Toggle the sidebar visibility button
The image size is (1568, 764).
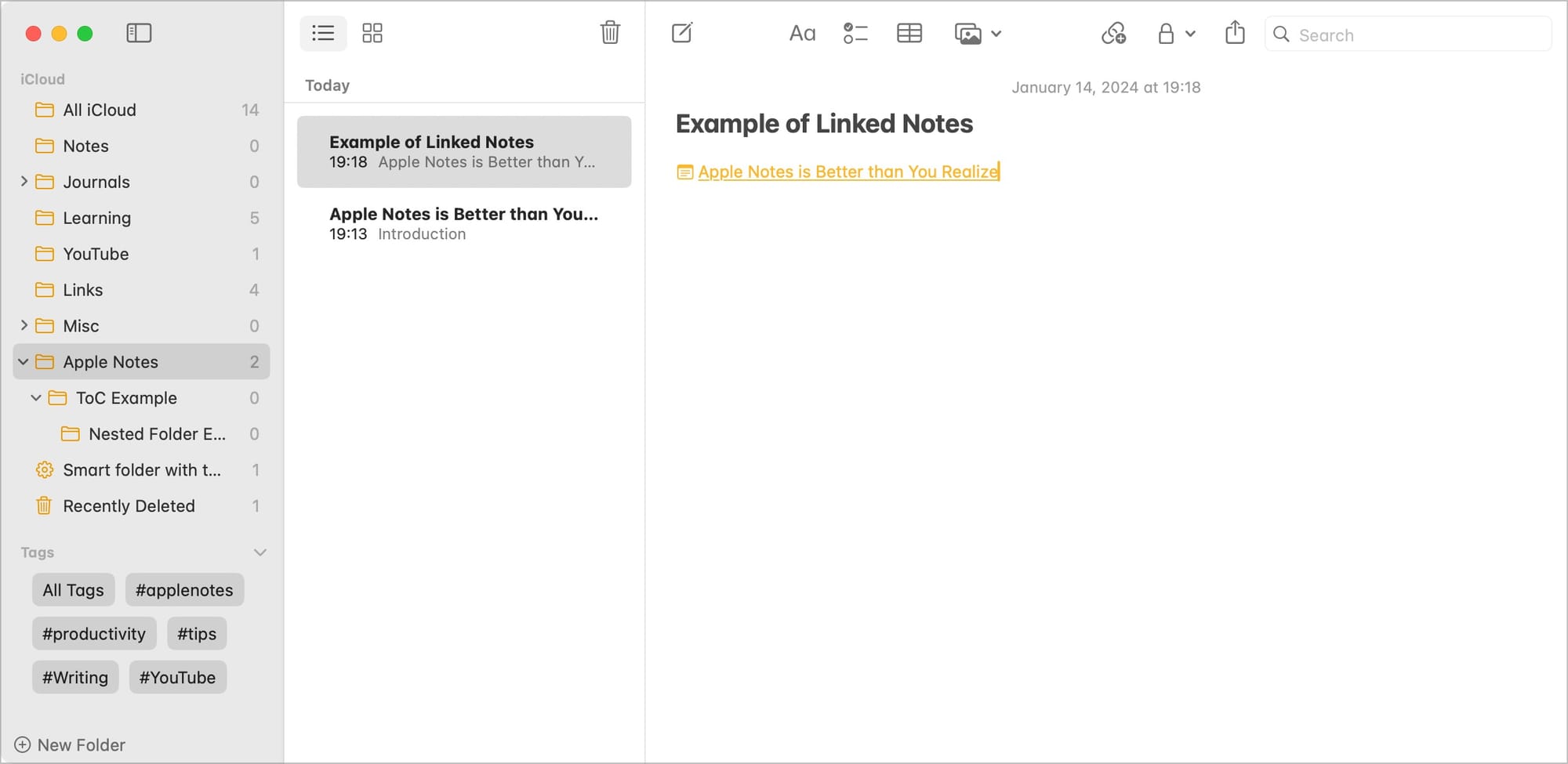pos(139,33)
